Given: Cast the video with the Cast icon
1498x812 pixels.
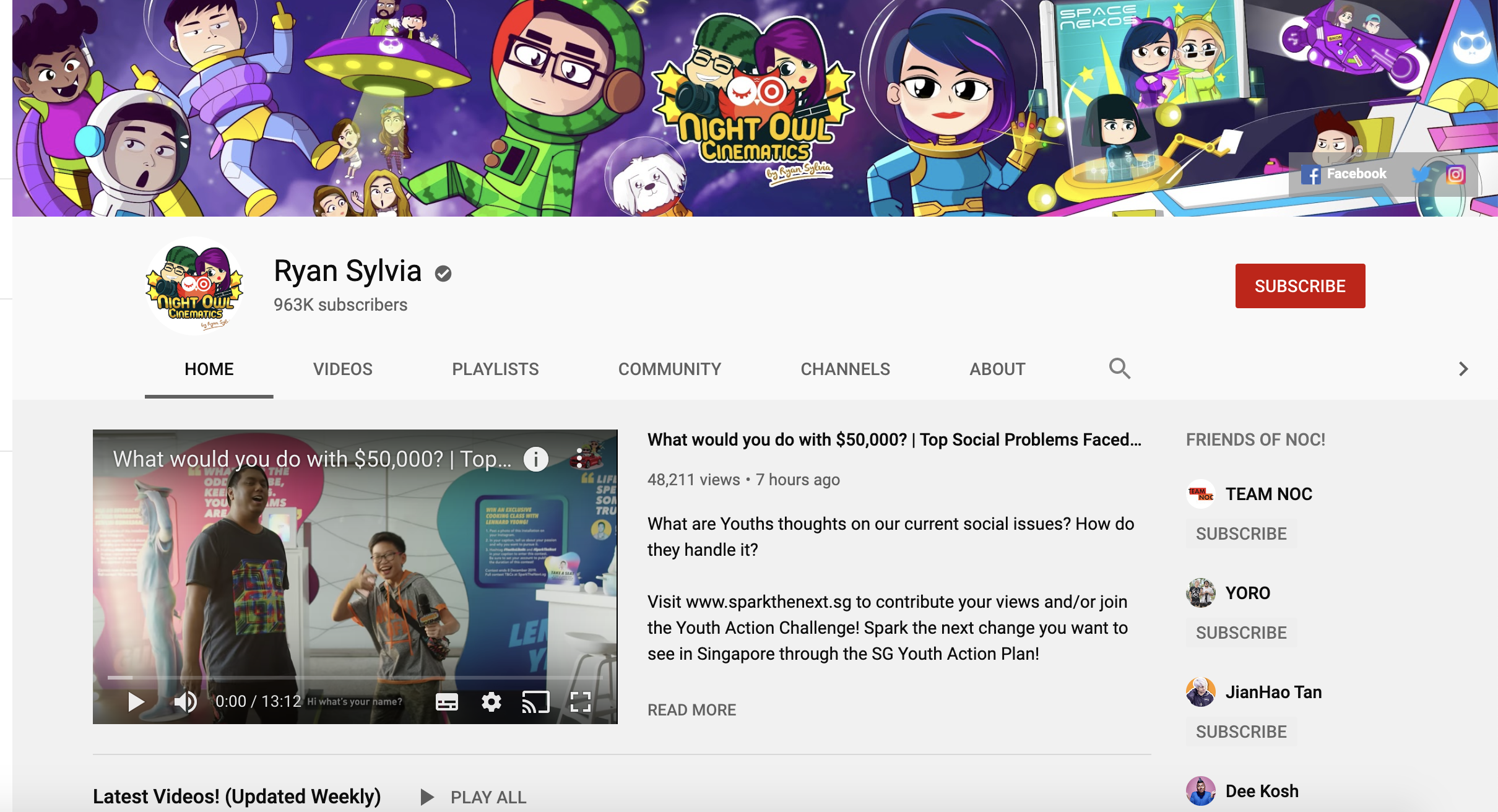Looking at the screenshot, I should (x=536, y=702).
